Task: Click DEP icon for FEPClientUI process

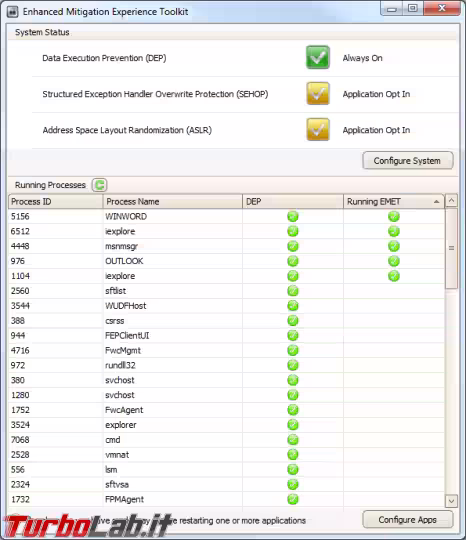Action: [293, 335]
